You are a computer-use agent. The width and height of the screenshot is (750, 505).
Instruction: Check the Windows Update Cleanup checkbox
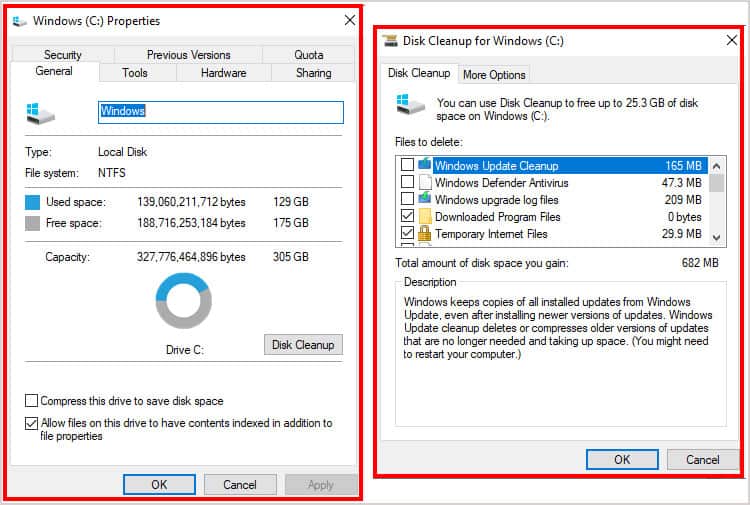pos(407,165)
